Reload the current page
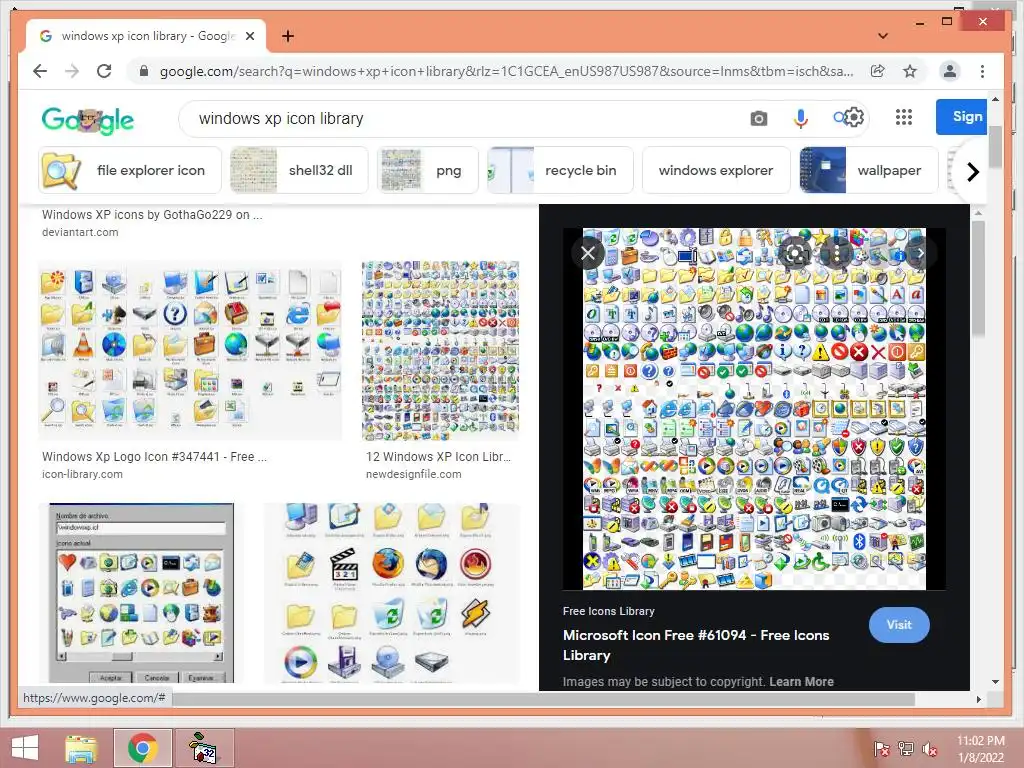Screen dimensions: 1024x768 (x=104, y=71)
